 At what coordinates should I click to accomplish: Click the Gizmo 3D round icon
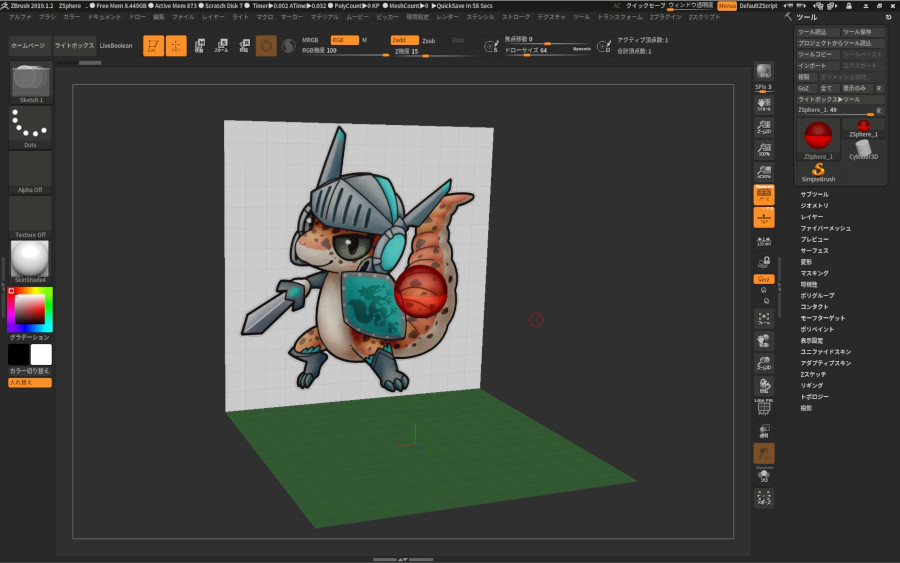[266, 45]
